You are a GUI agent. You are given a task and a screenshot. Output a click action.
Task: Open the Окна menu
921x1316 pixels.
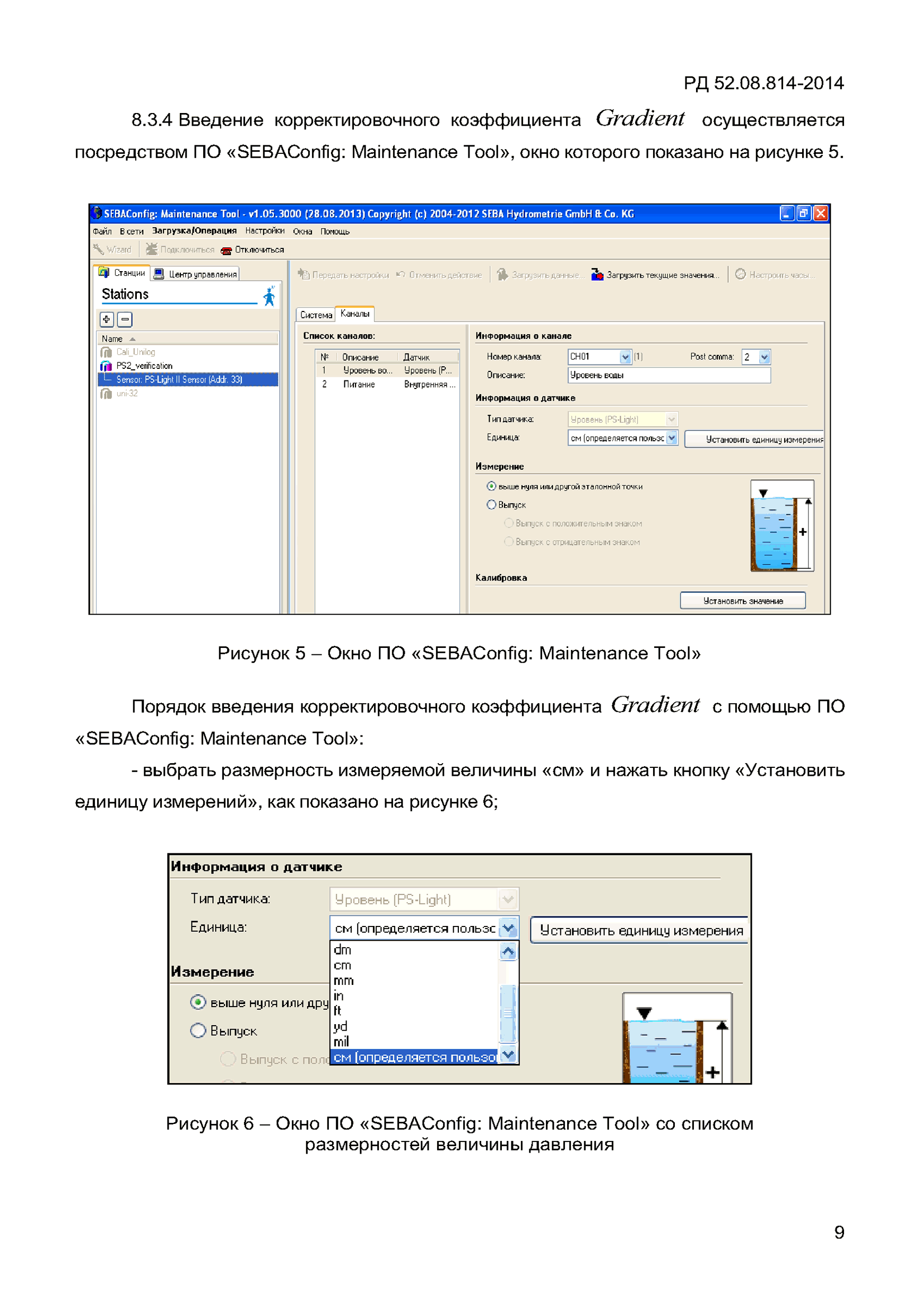[302, 231]
